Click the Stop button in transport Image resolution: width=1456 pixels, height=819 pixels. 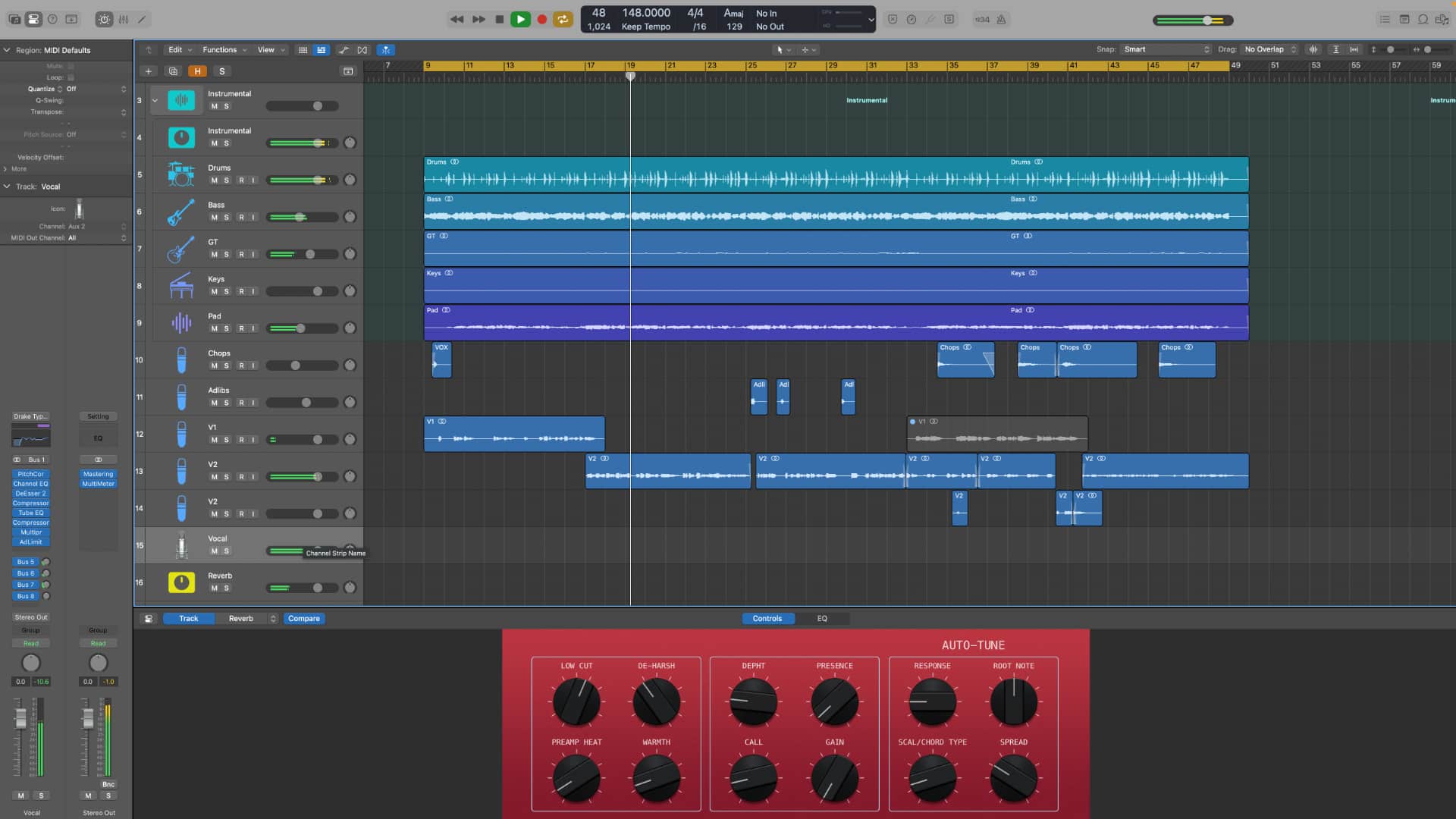499,20
